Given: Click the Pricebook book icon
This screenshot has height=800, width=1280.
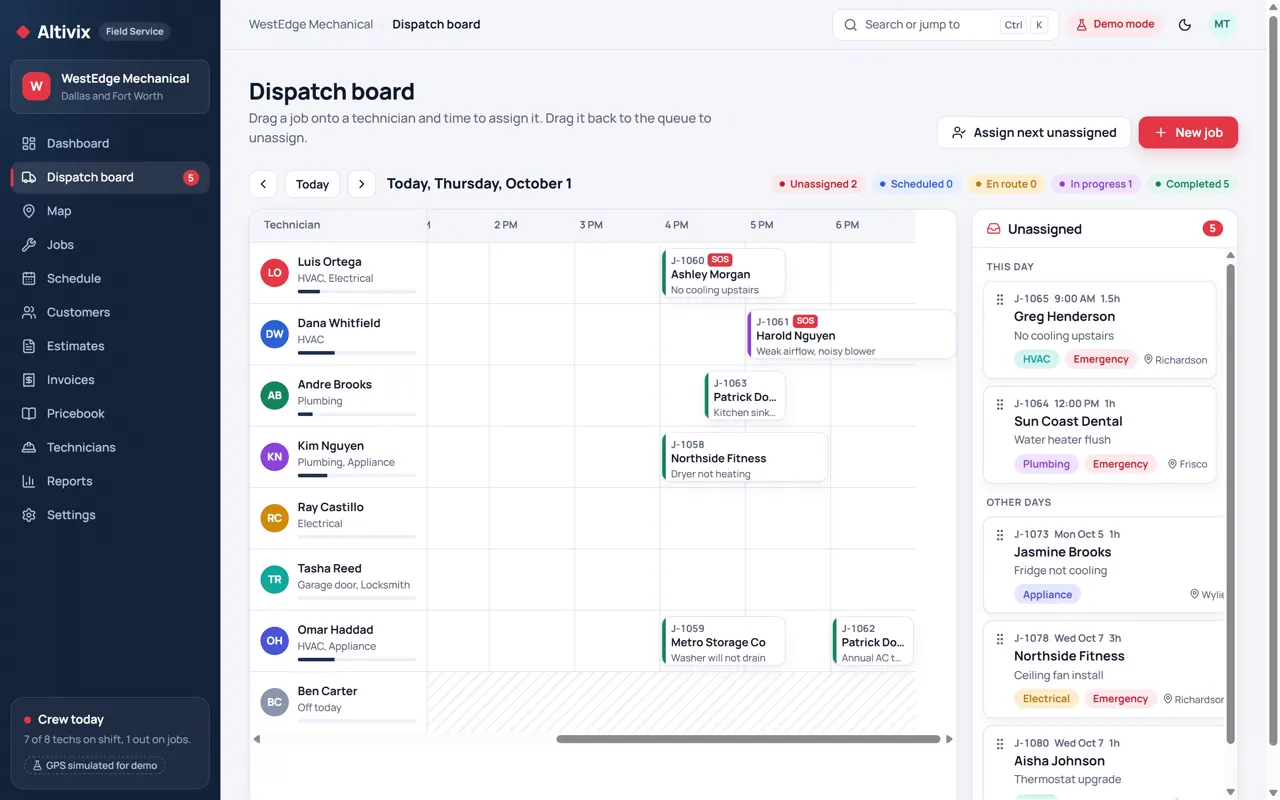Looking at the screenshot, I should pos(29,413).
